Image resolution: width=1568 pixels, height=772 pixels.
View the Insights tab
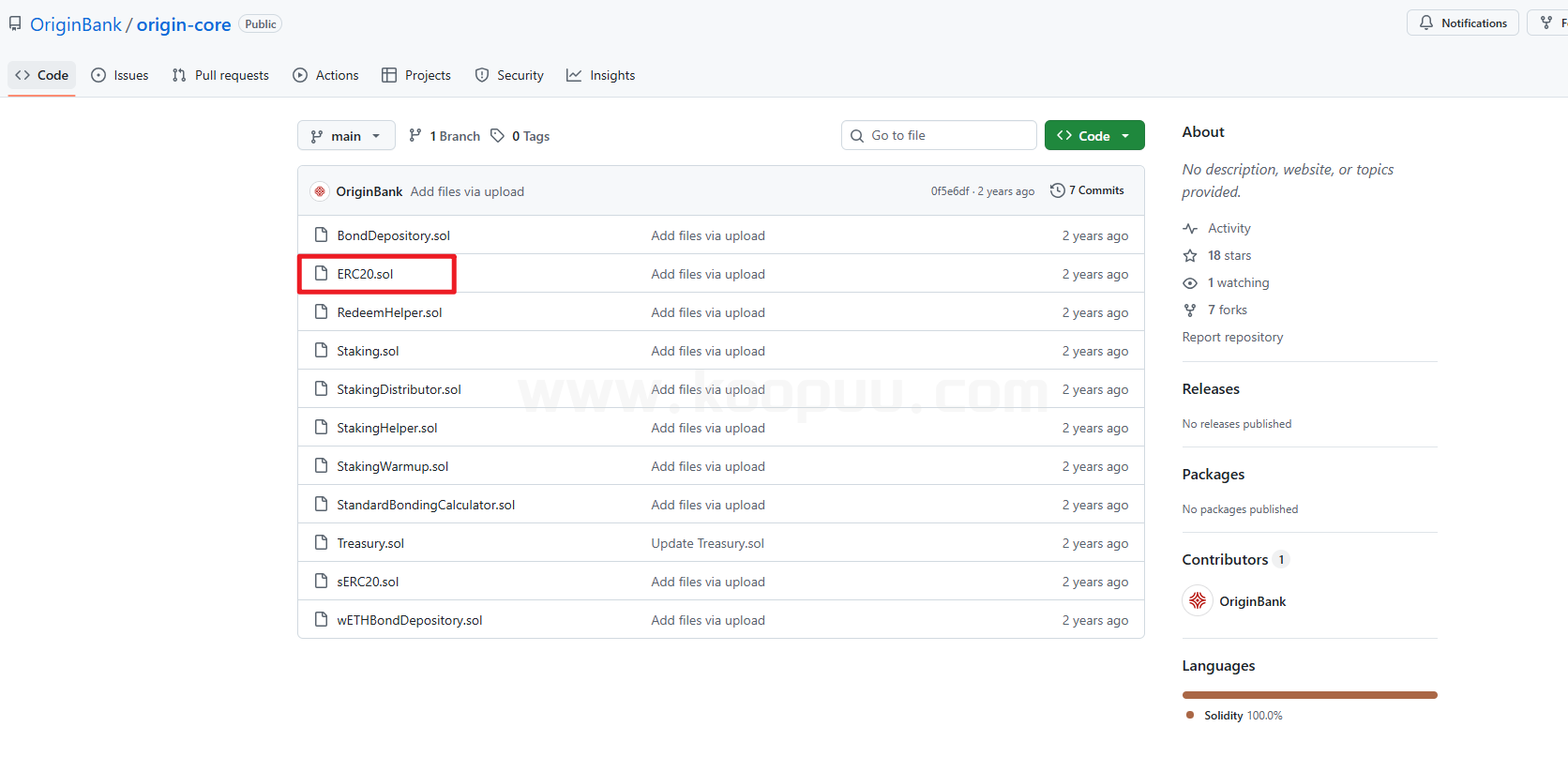click(x=601, y=75)
